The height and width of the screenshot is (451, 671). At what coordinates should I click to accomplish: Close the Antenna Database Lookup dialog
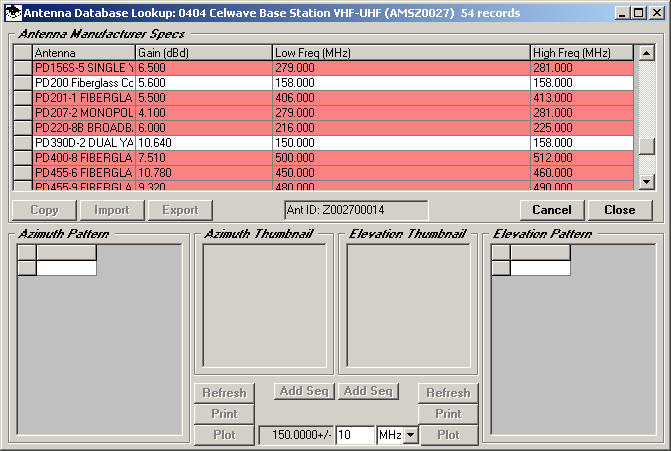point(620,210)
